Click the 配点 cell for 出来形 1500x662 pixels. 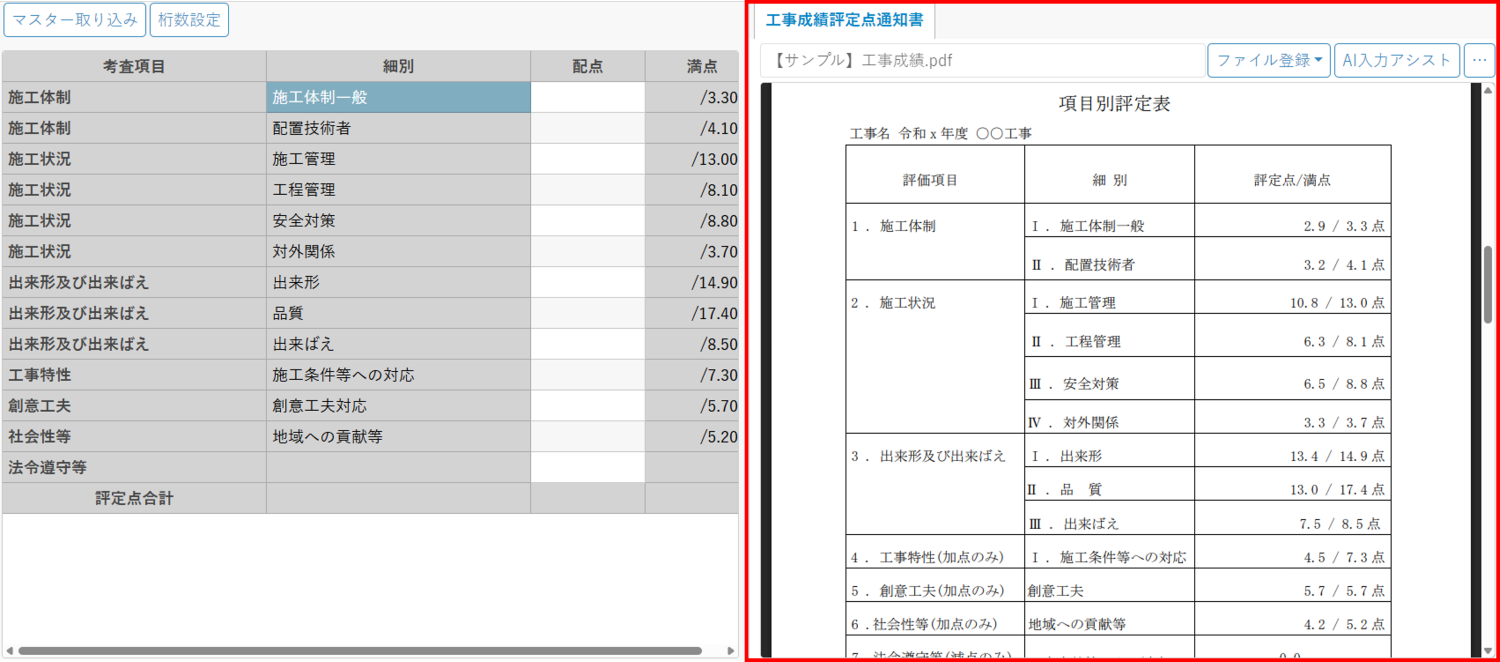coord(587,283)
